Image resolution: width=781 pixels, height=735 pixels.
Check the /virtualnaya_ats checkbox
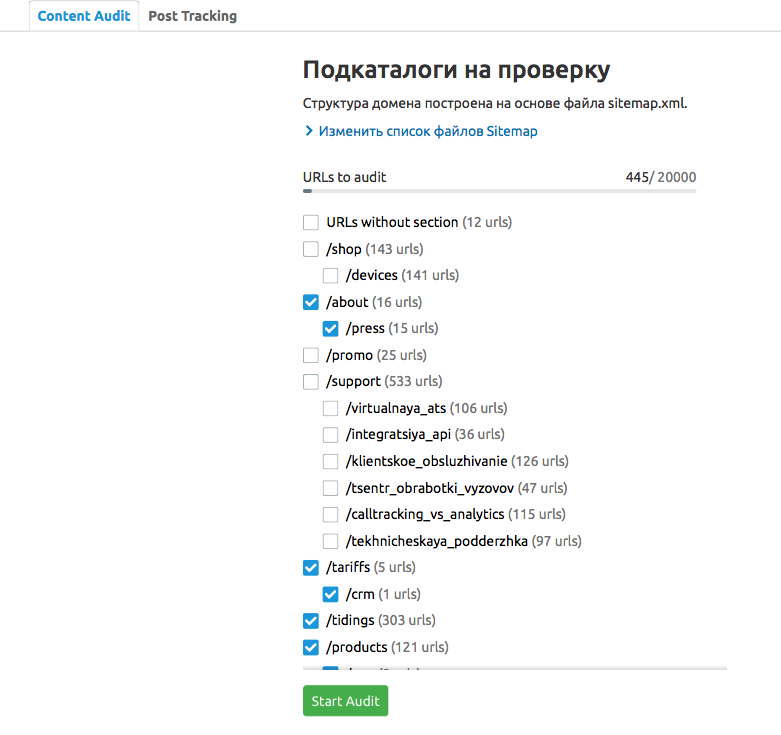(x=331, y=408)
